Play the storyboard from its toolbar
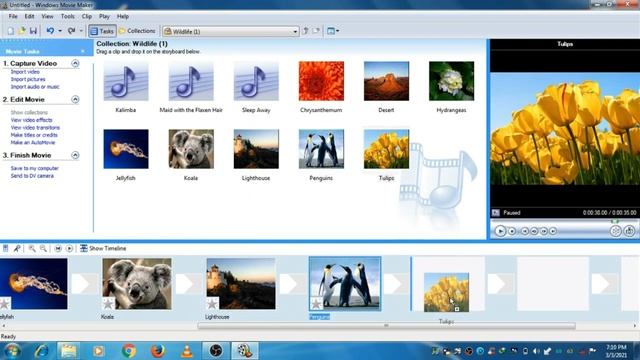 coord(69,248)
